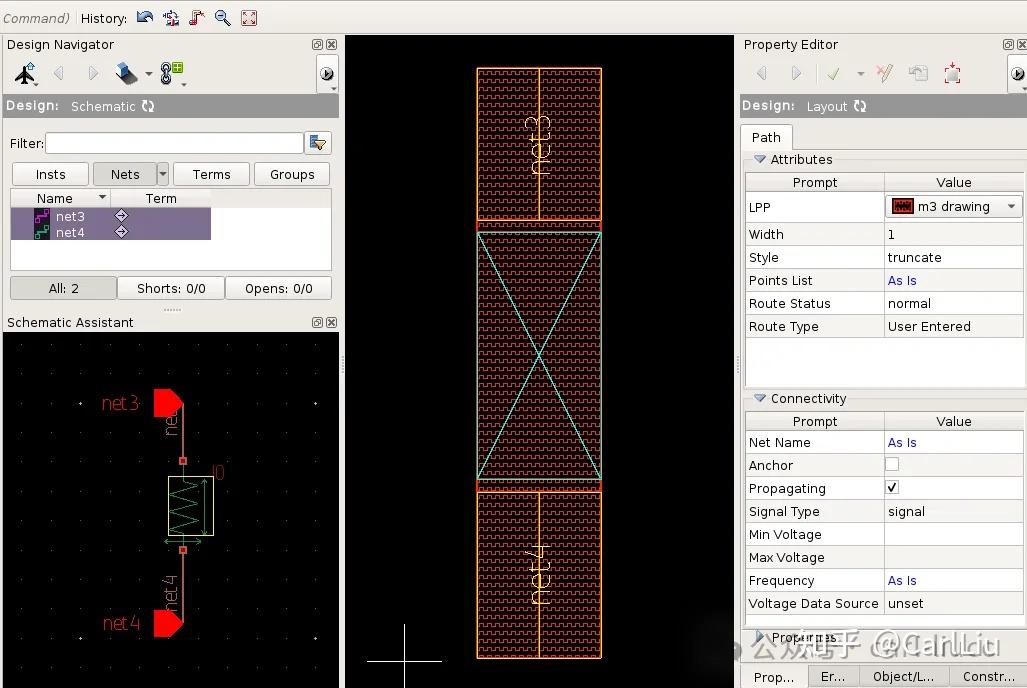Click the red fit-to-screen arrows icon
The height and width of the screenshot is (688, 1027).
[x=249, y=18]
